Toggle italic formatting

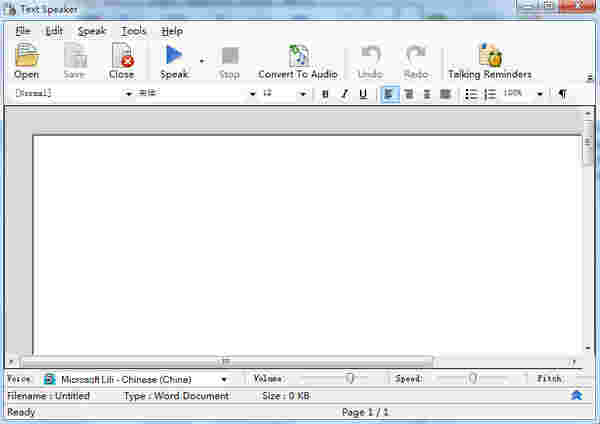[x=344, y=94]
